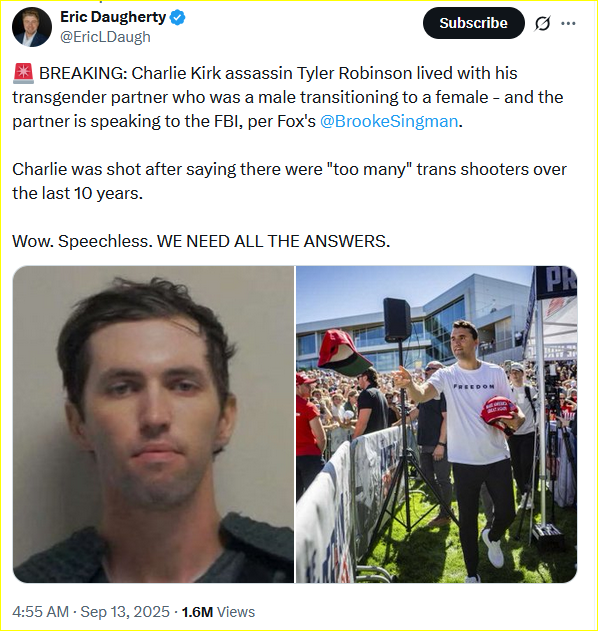598x631 pixels.
Task: Open the @BrookeSingman mention link
Action: 389,121
